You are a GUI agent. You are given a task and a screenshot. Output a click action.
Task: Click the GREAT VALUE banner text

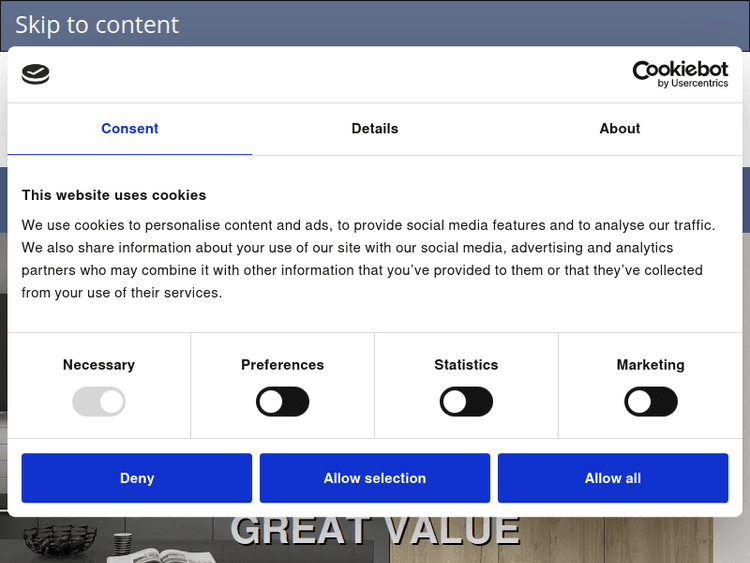coord(375,531)
